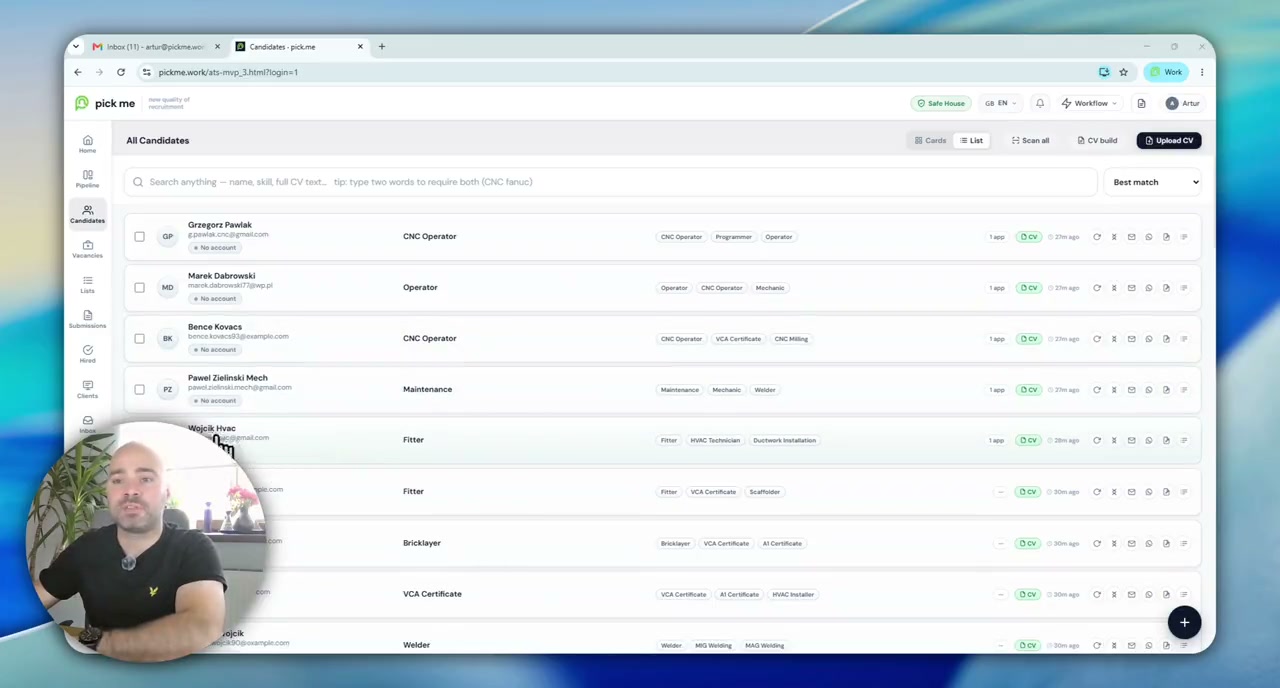Screen dimensions: 1280x688
Task: Click the floating plus button
Action: click(1184, 623)
